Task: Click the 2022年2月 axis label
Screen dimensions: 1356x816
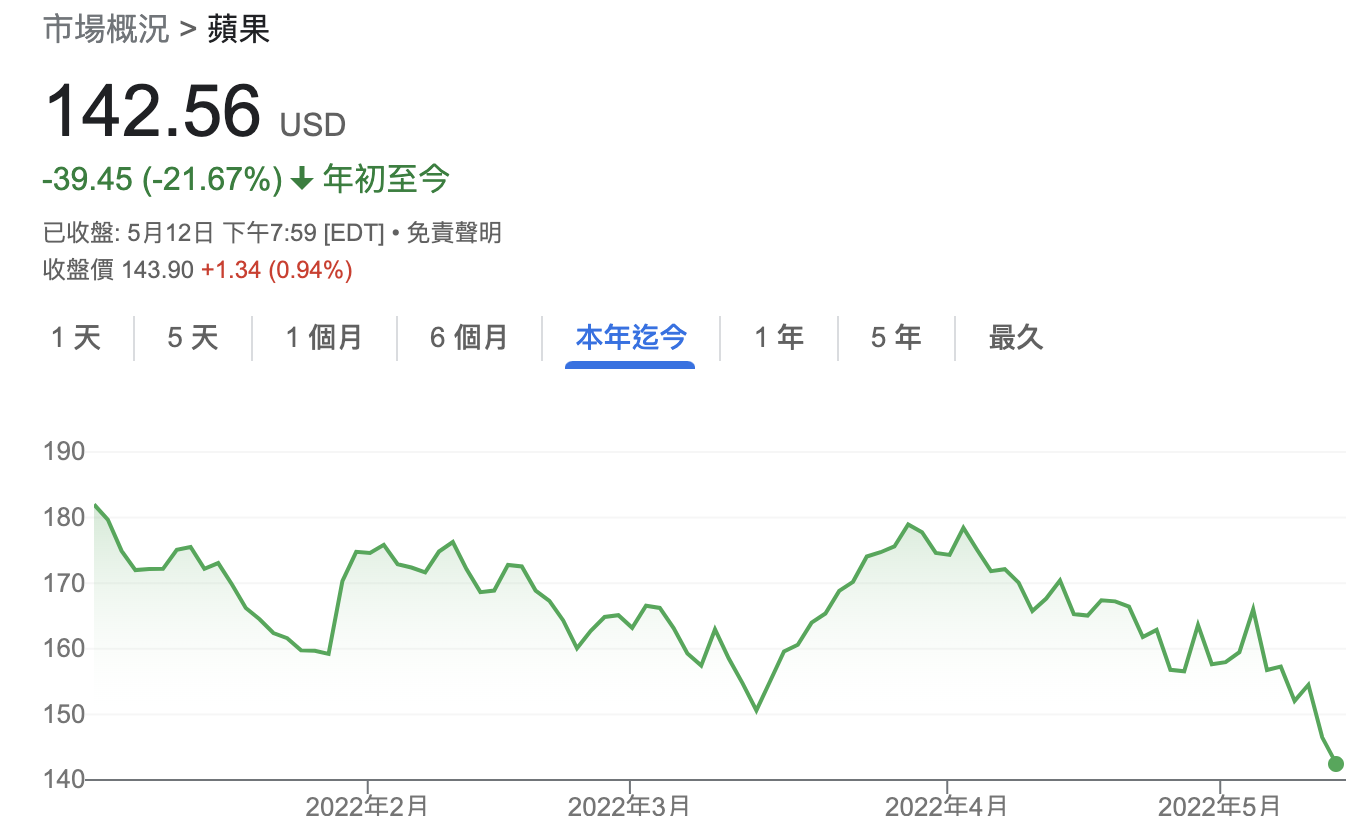Action: pyautogui.click(x=367, y=805)
